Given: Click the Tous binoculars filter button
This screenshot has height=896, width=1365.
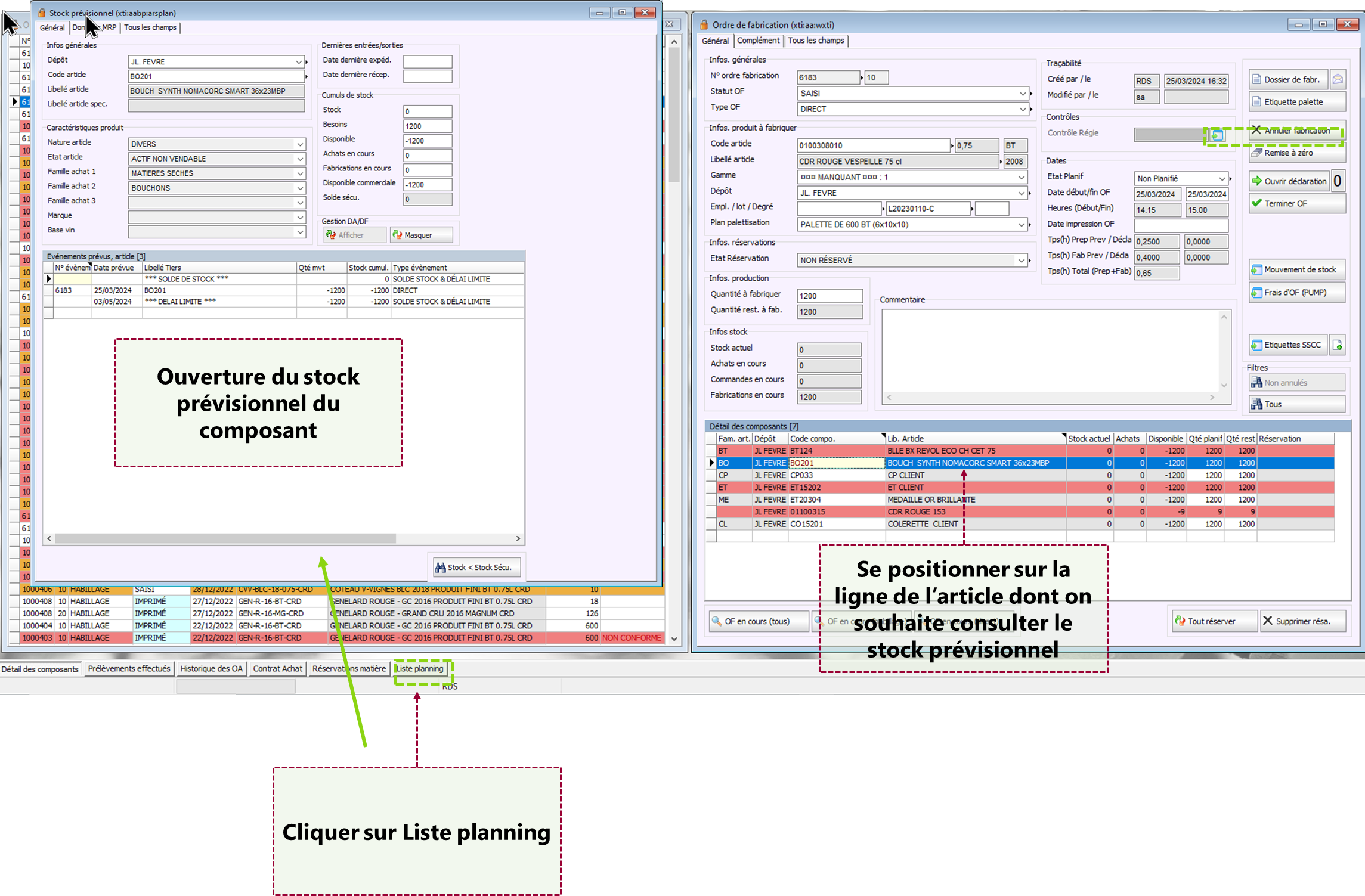Looking at the screenshot, I should [x=1296, y=405].
